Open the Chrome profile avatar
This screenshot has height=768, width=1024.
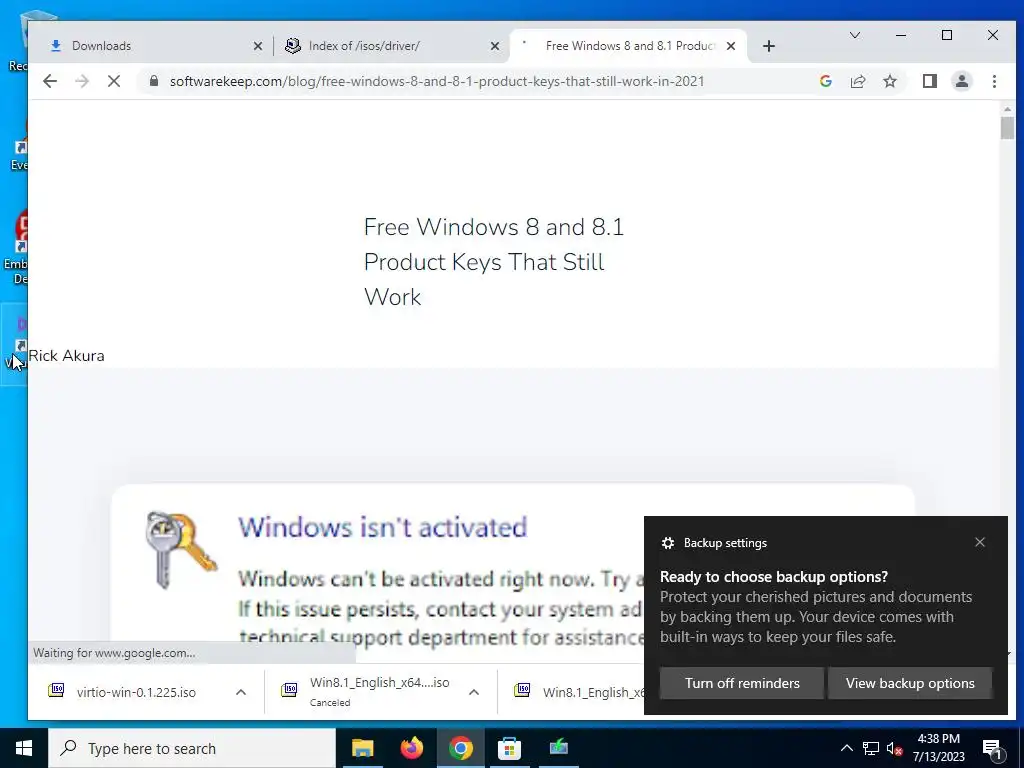pos(961,81)
